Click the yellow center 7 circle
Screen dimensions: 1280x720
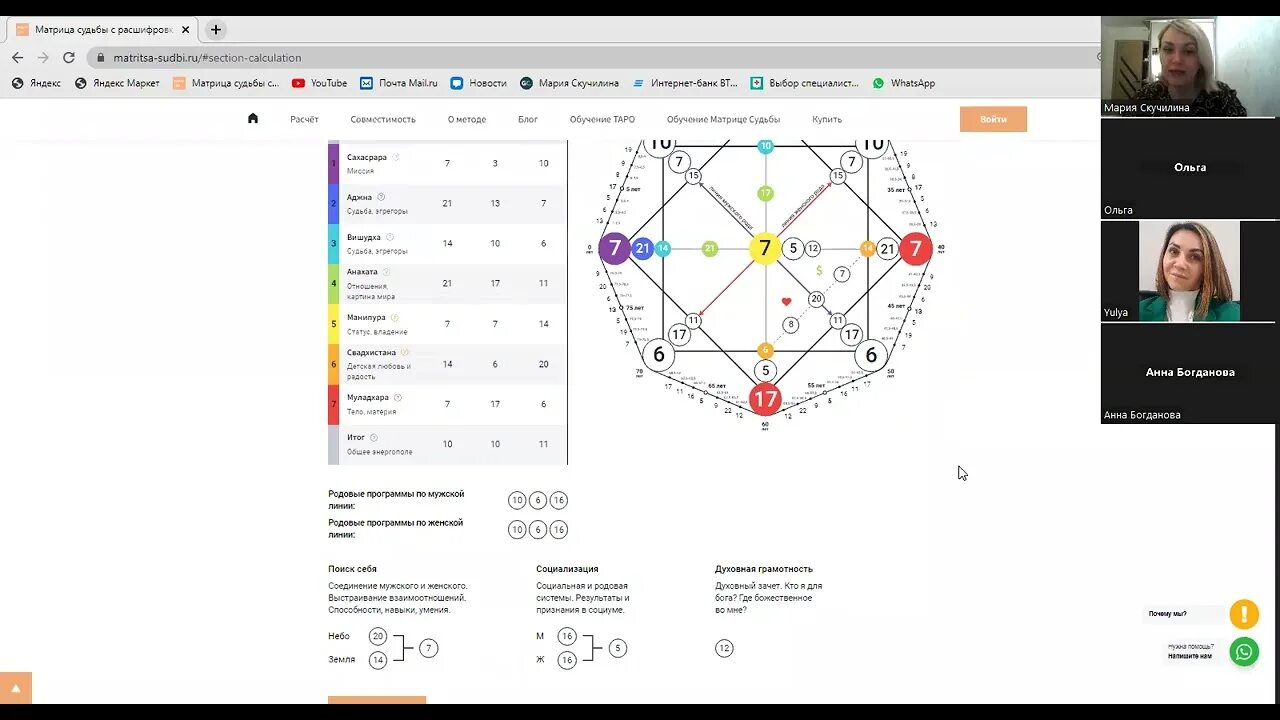(765, 248)
